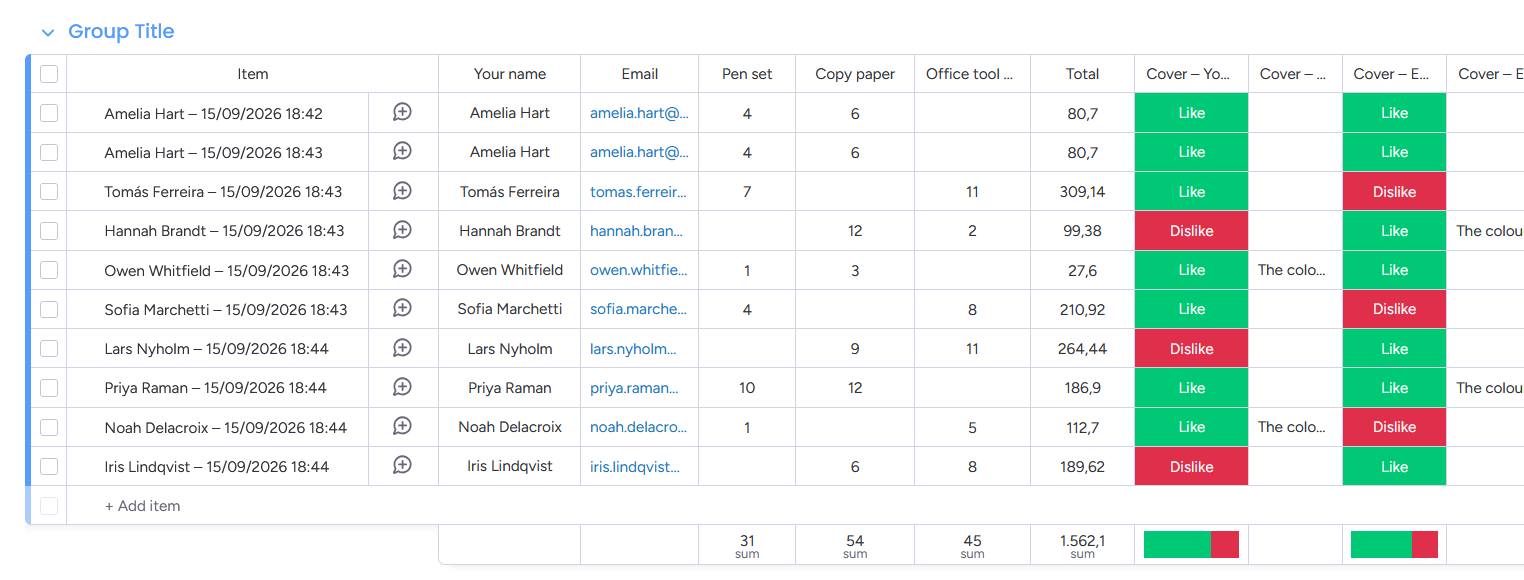Check the Hannah Brandt row checkbox

point(49,231)
